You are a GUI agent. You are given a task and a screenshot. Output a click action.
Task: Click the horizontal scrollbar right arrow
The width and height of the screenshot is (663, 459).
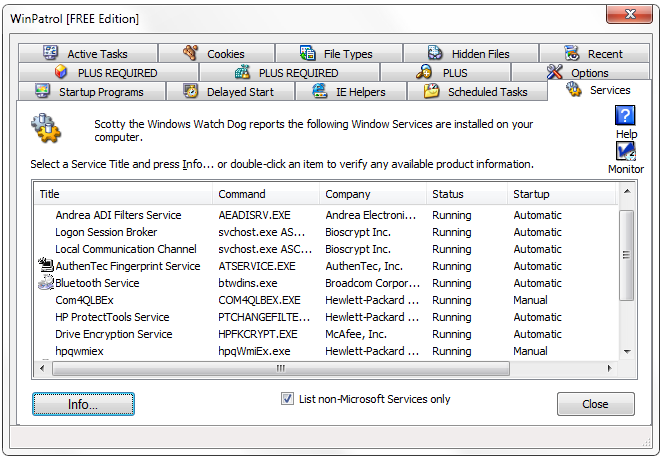[x=609, y=368]
